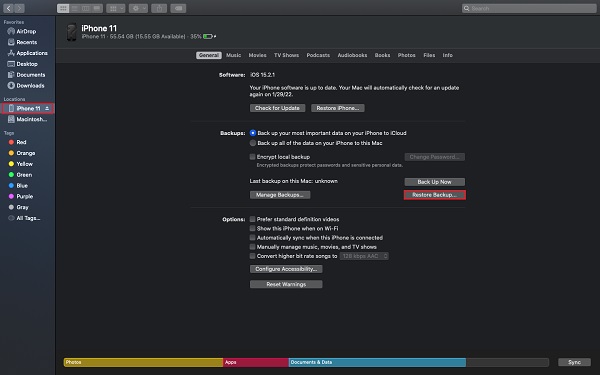Switch to the TV Shows tab
Screen dimensions: 600x375
tap(286, 55)
